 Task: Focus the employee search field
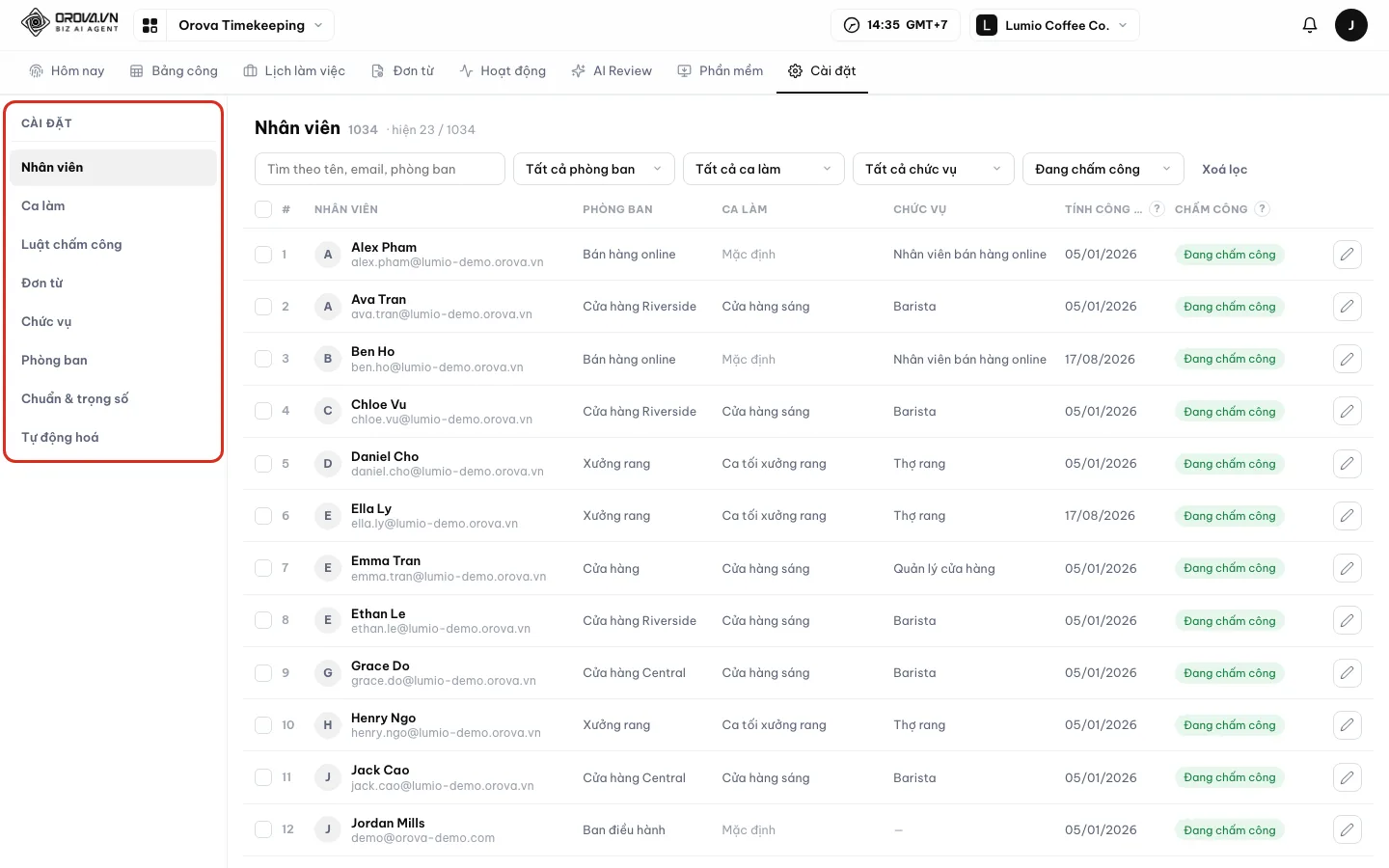click(x=380, y=169)
